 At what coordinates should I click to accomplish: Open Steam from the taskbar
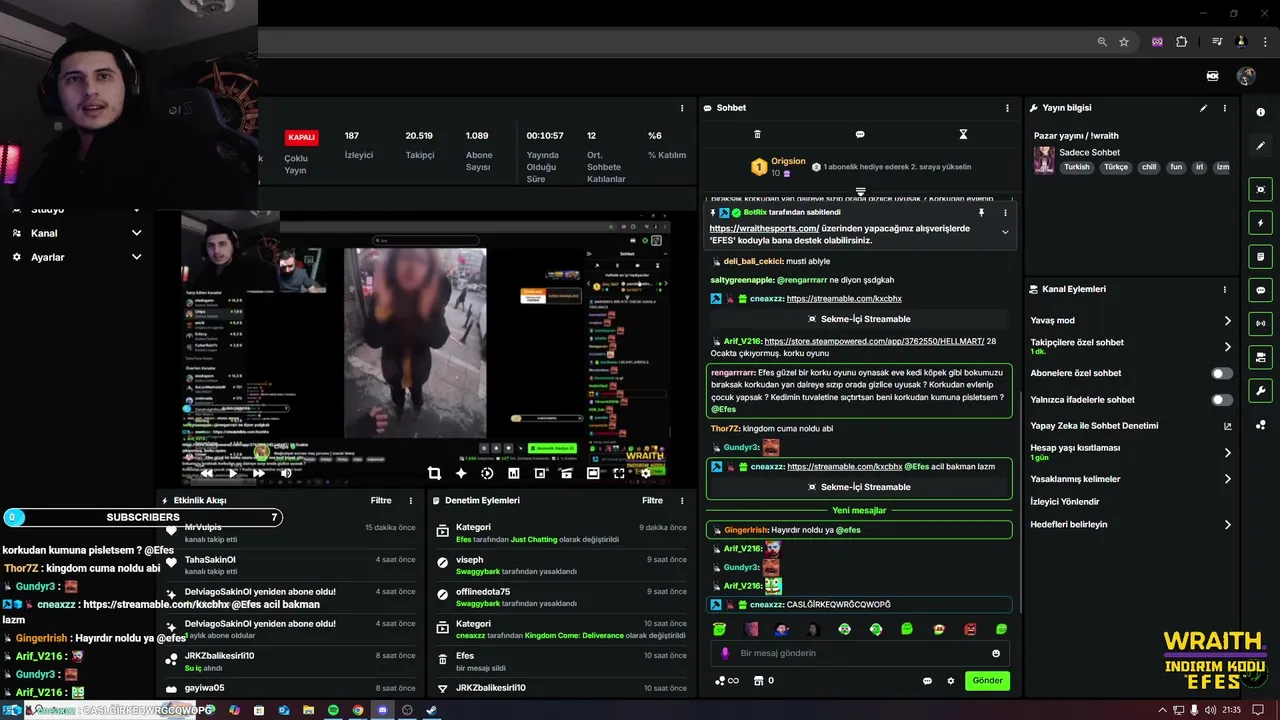pyautogui.click(x=431, y=710)
